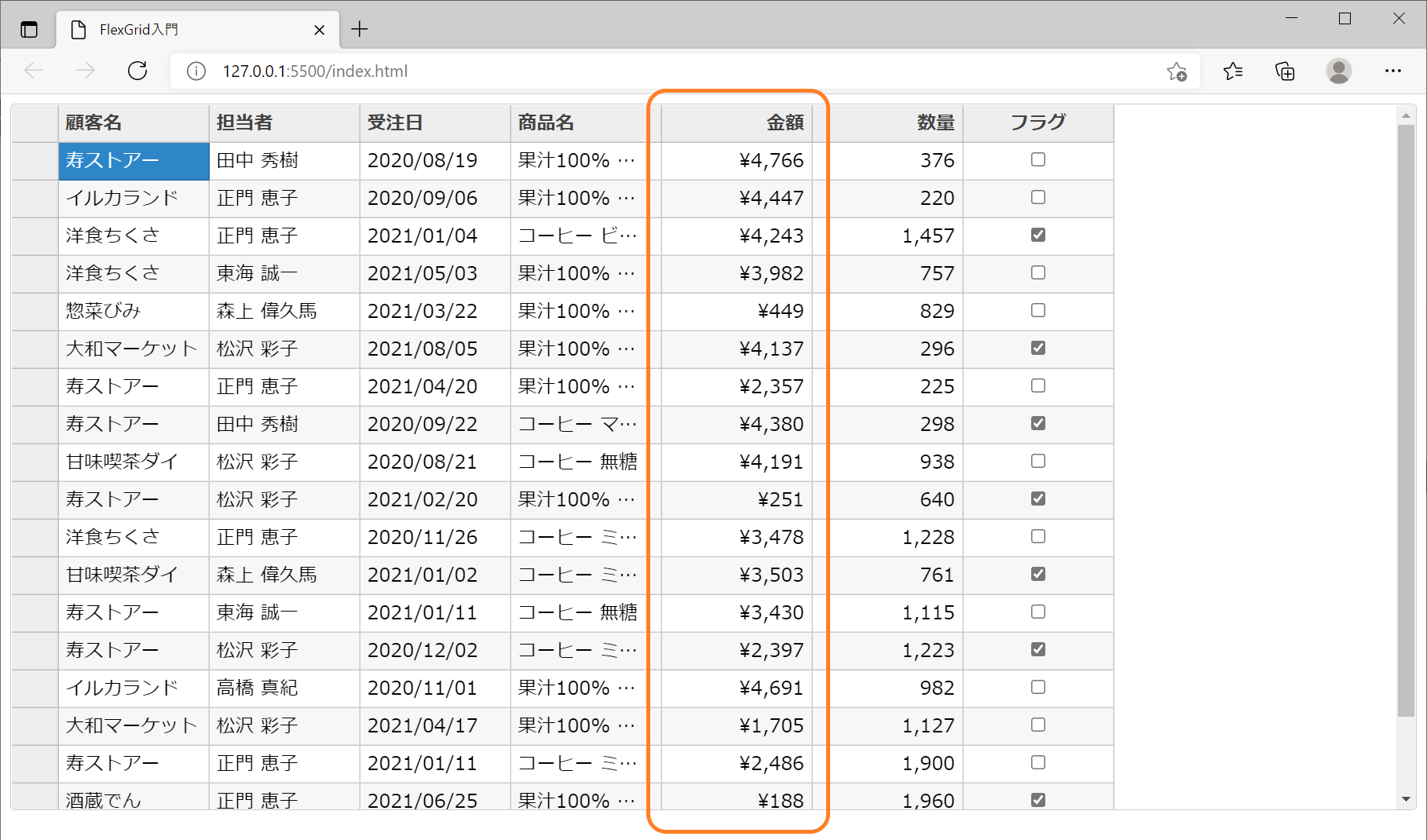
Task: Uncheck the flag box in the ¥3,503 row
Action: [x=1038, y=575]
